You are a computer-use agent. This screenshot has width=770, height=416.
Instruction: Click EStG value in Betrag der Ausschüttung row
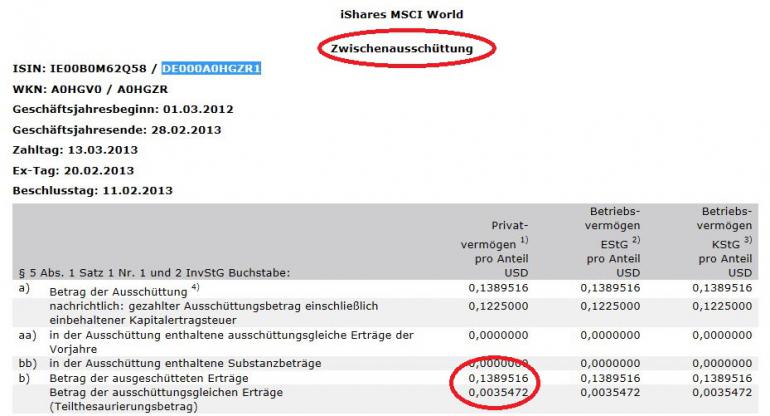pos(610,288)
